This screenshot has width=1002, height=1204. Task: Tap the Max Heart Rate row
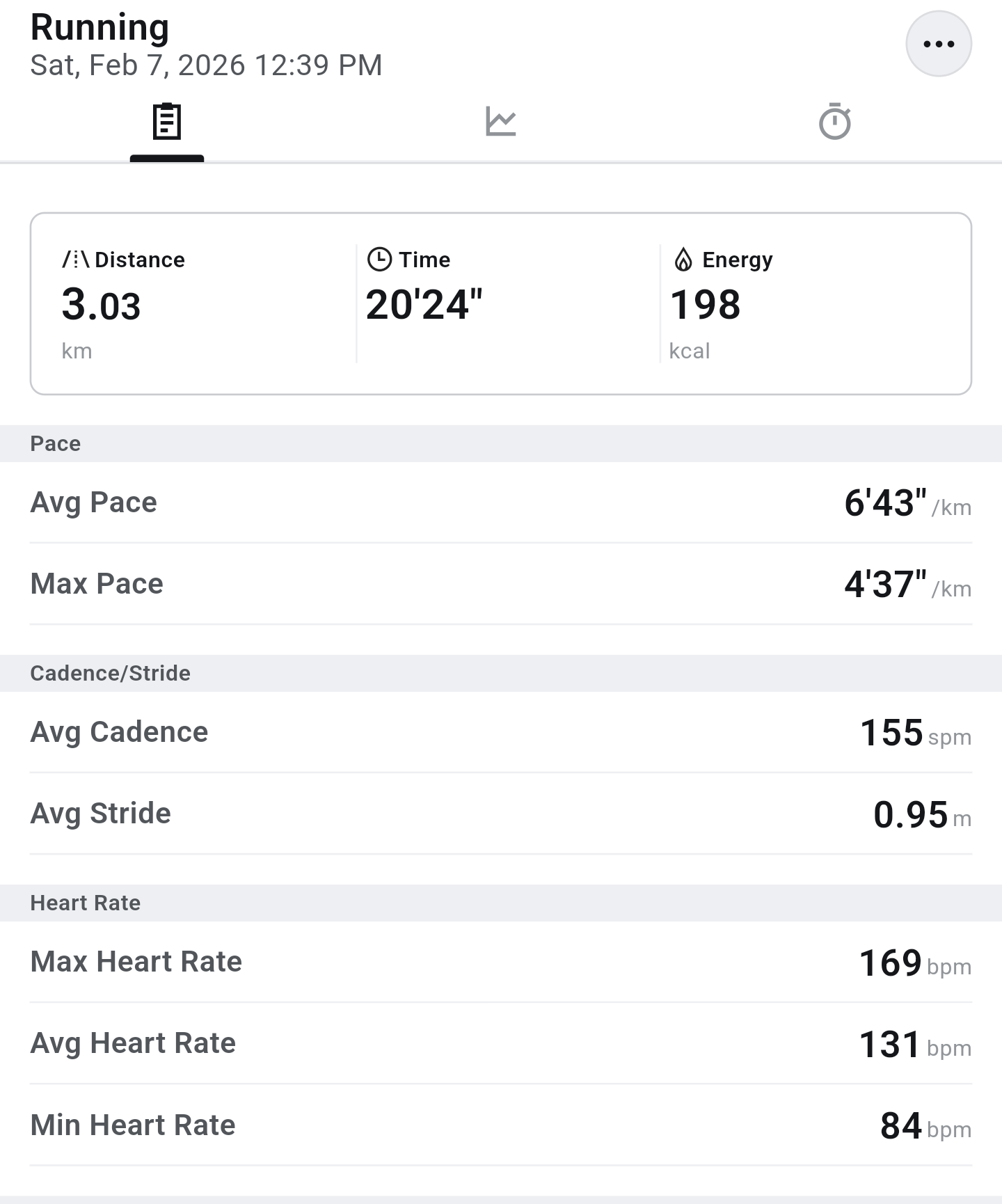pos(501,962)
